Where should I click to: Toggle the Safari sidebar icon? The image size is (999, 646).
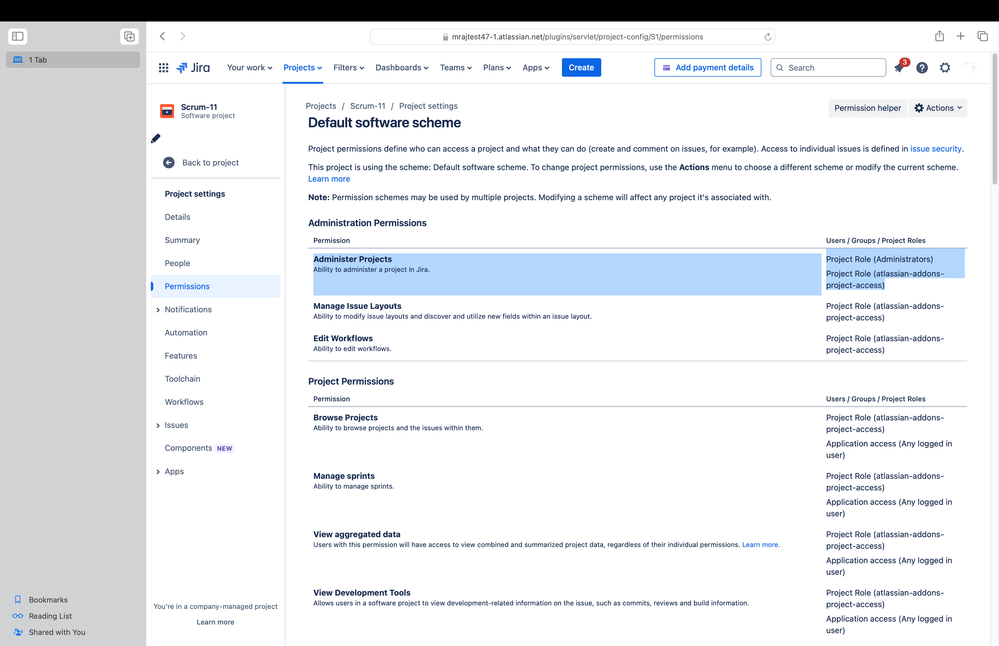[18, 36]
